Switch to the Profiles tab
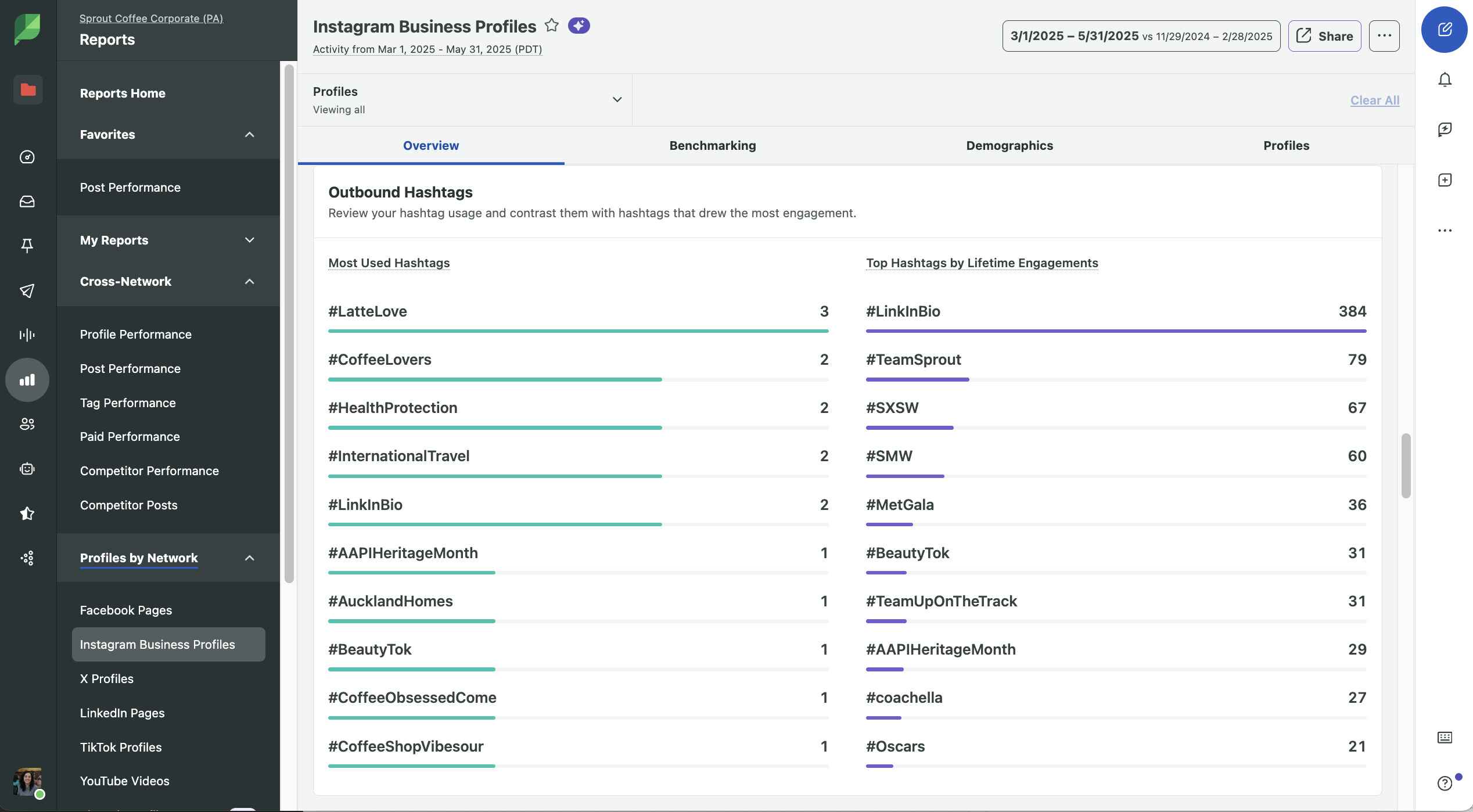Screen dimensions: 1473x812 1286,145
